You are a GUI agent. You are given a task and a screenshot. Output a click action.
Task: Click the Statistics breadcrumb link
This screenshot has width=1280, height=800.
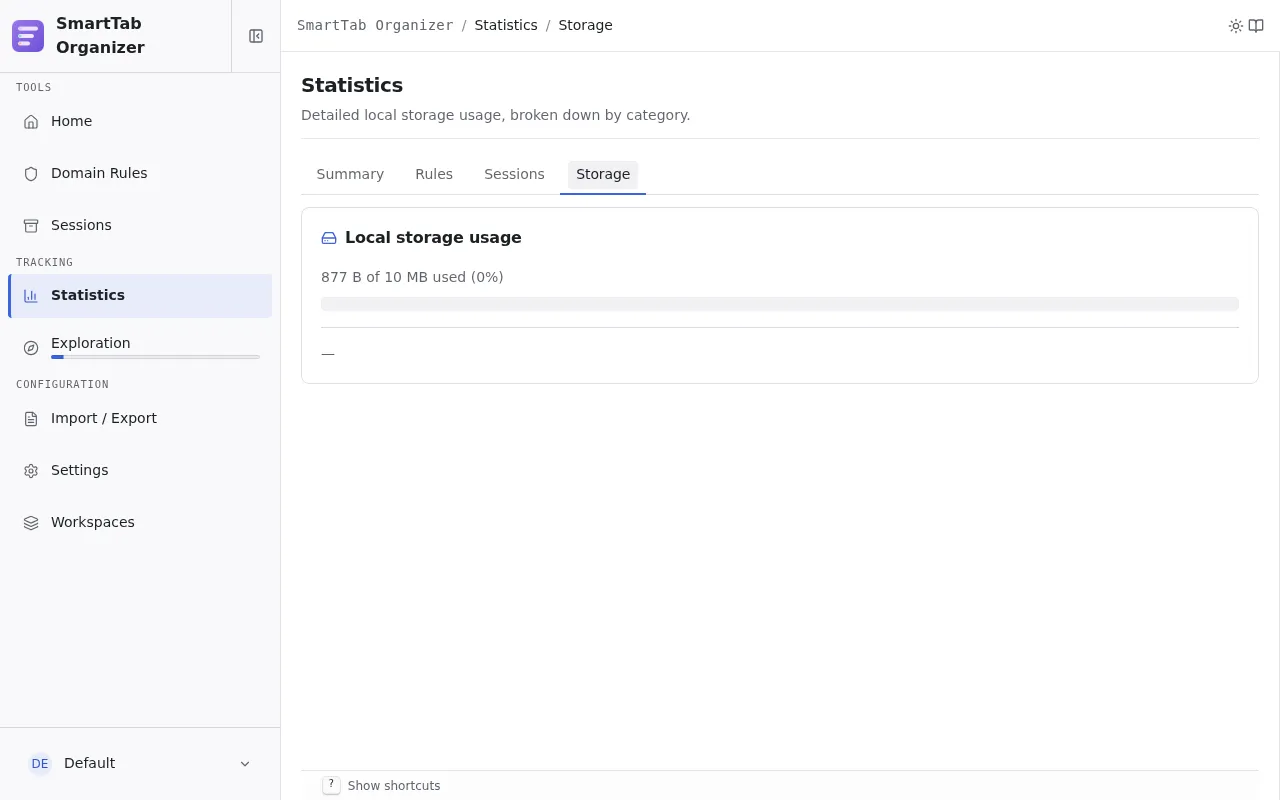coord(506,25)
